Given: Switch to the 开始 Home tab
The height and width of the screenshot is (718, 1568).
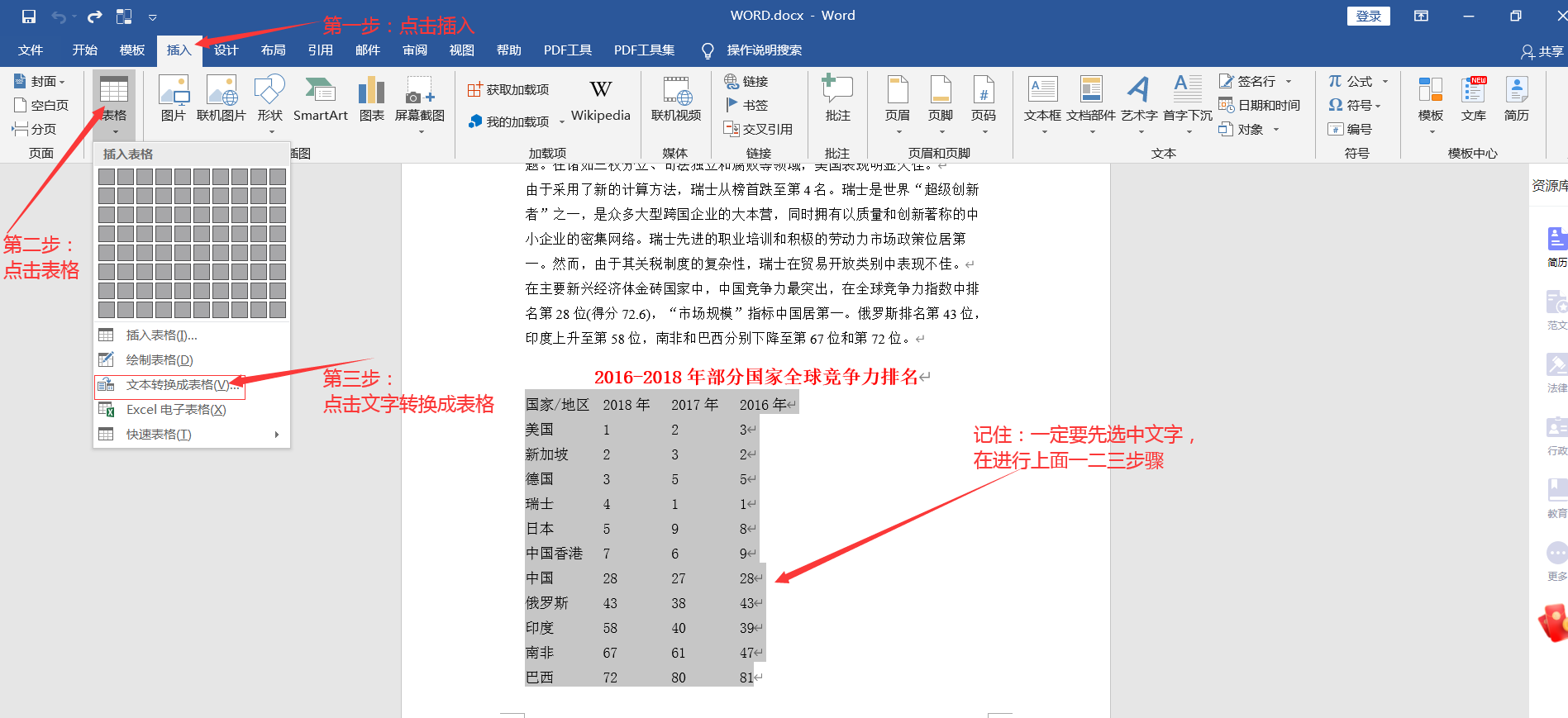Looking at the screenshot, I should [84, 50].
